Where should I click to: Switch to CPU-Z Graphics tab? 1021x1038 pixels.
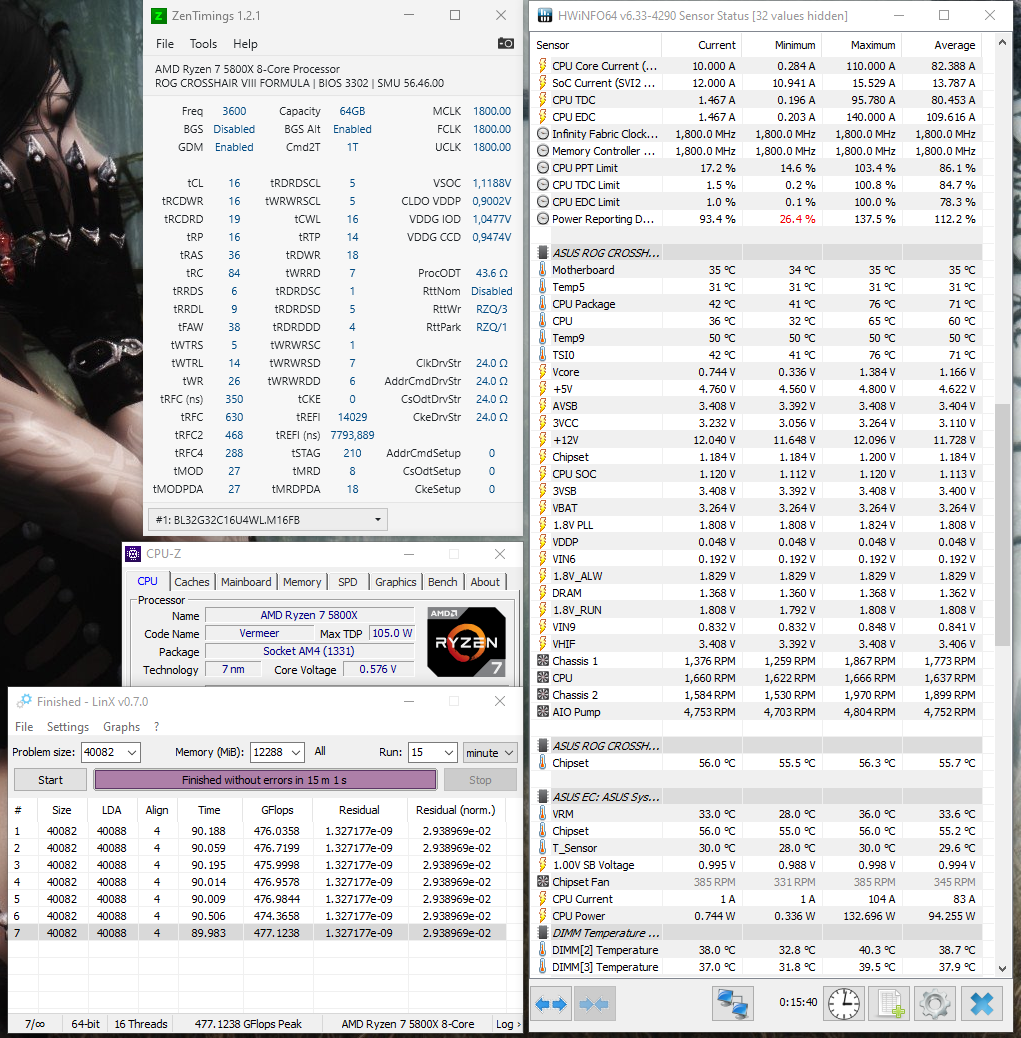point(396,582)
